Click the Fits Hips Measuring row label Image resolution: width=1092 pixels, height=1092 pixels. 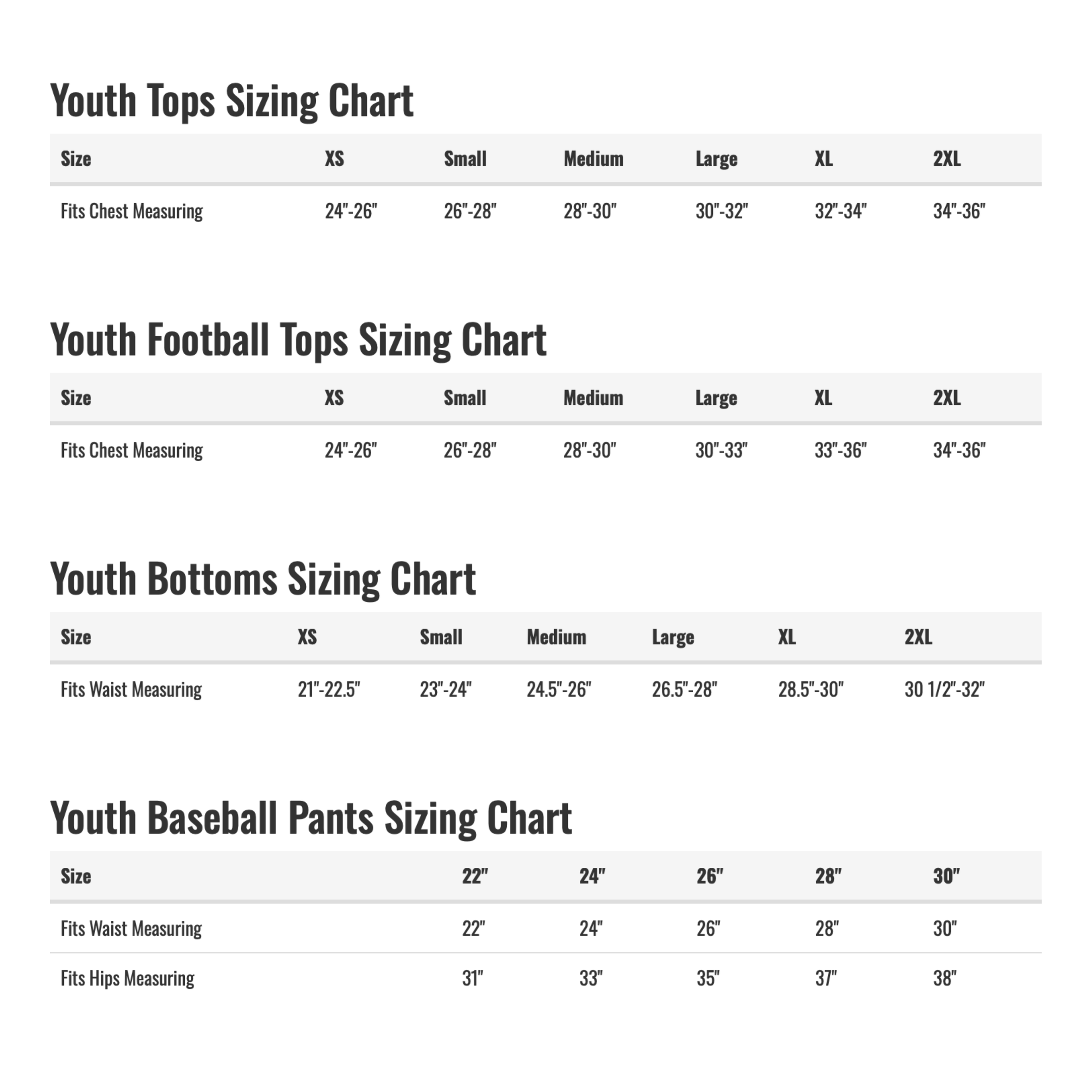pyautogui.click(x=127, y=978)
